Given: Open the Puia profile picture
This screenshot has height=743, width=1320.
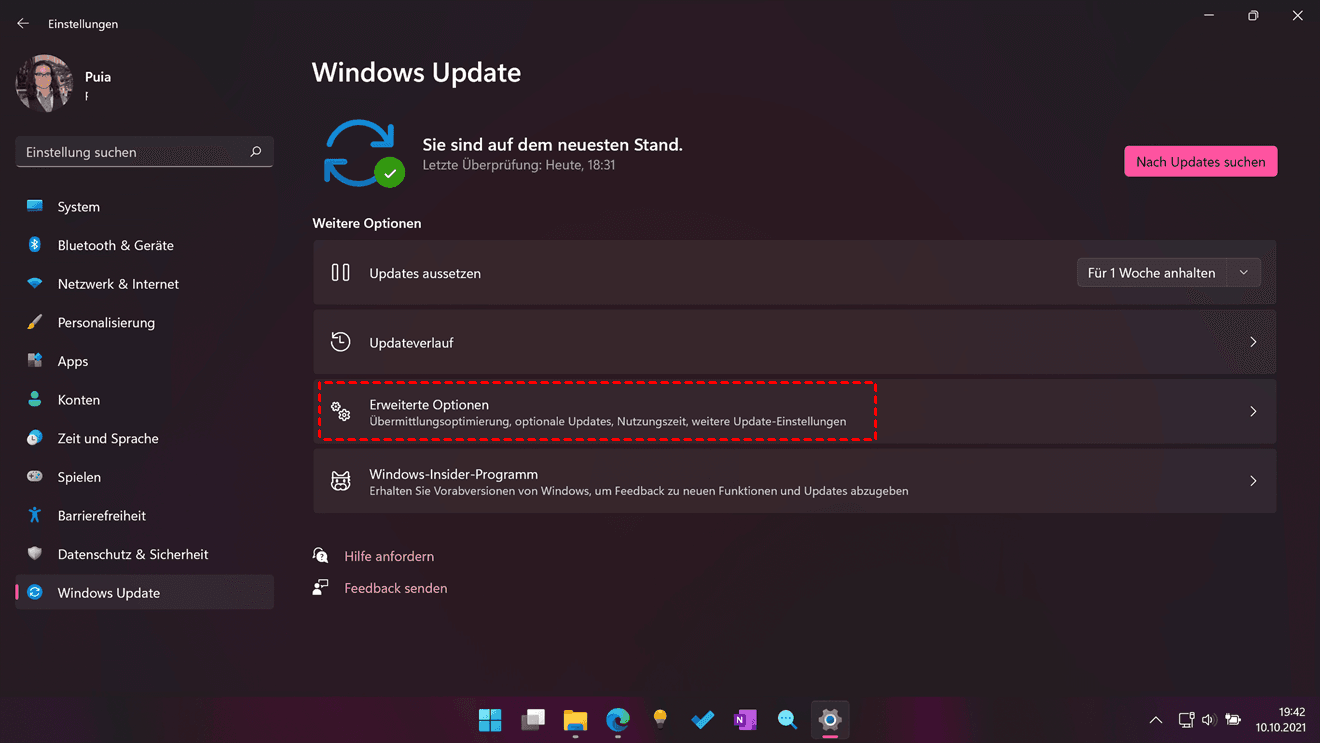Looking at the screenshot, I should click(x=44, y=84).
